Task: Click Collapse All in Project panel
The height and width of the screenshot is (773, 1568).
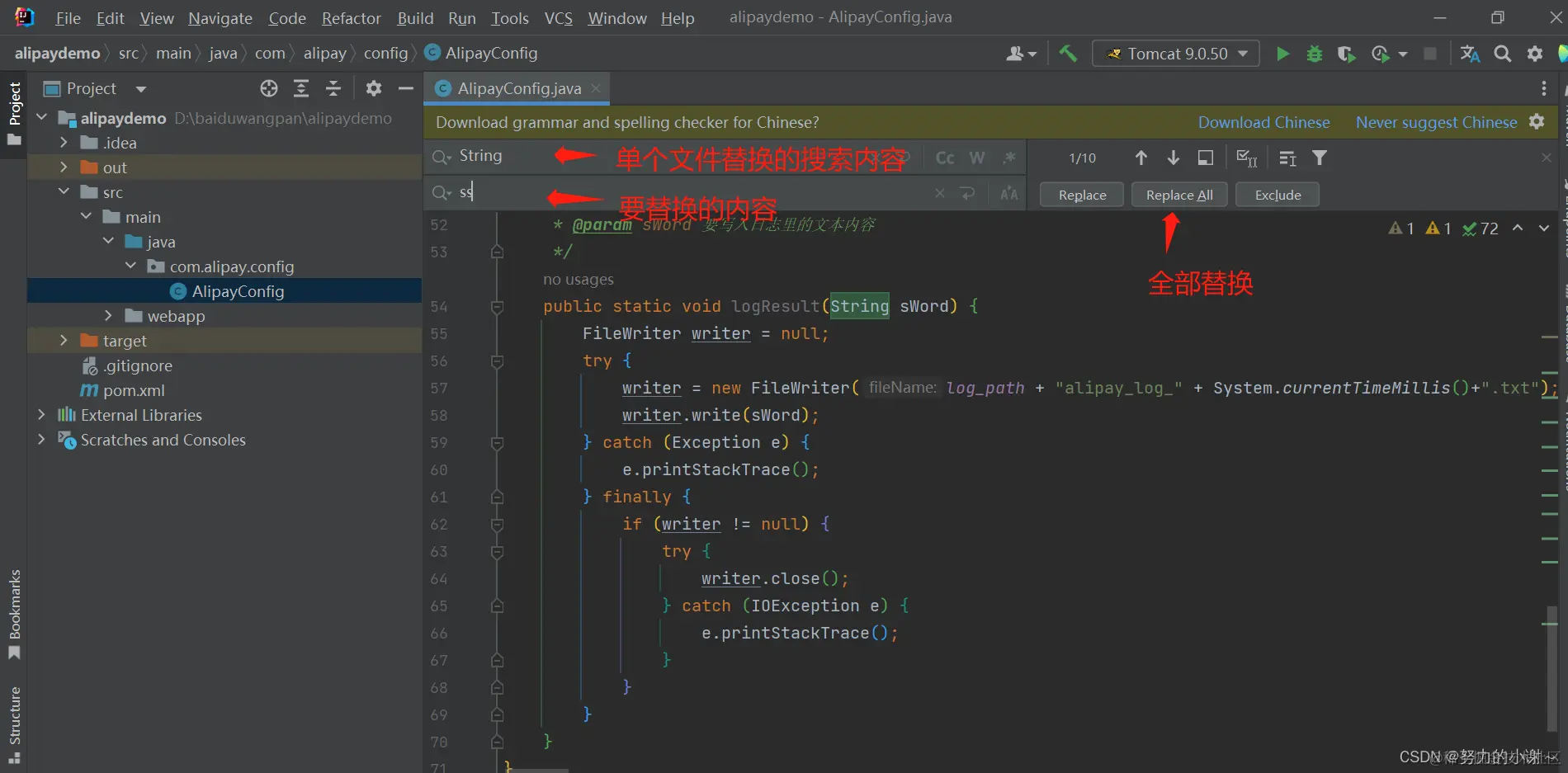Action: click(333, 88)
